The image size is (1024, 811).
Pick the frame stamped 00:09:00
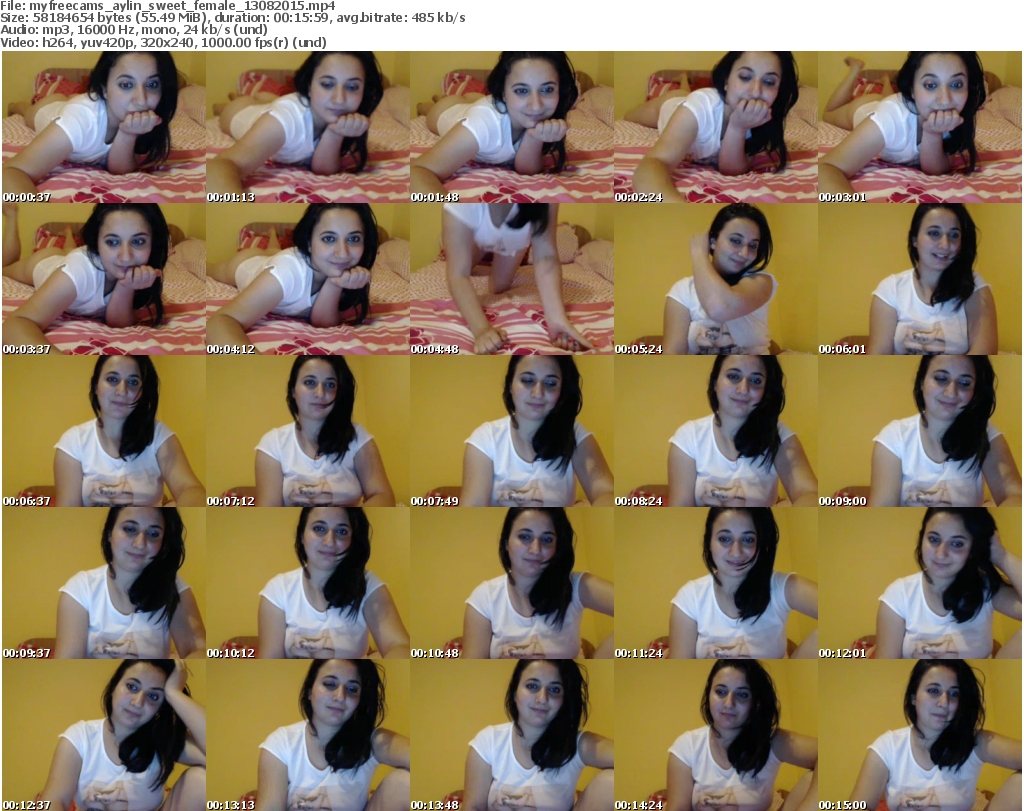coord(920,431)
